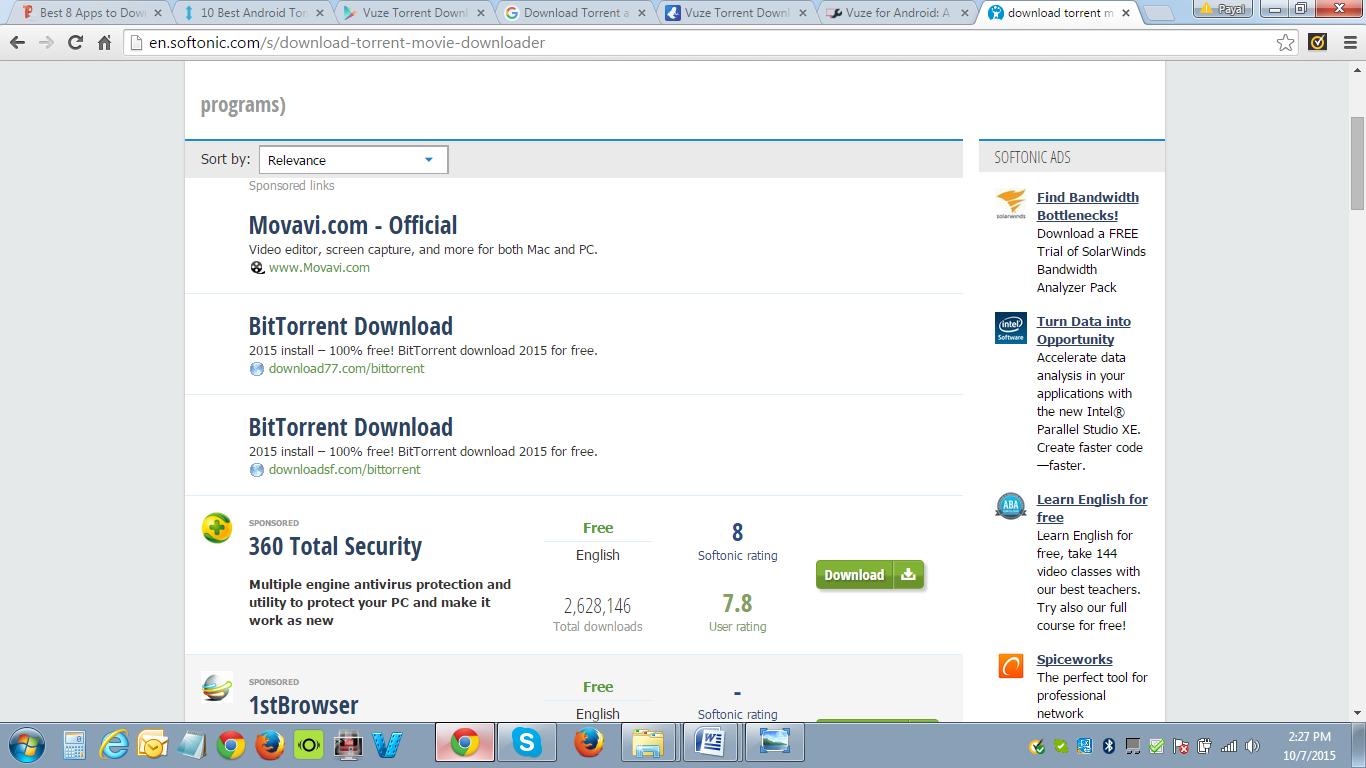Open the 1stBrowser program title
Screen dimensions: 1366x768
point(303,706)
